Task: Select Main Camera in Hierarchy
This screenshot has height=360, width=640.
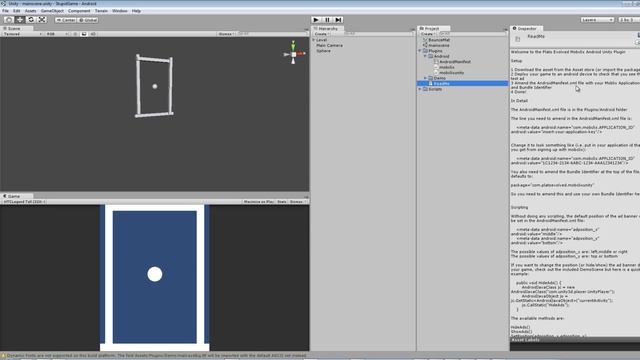Action: [x=329, y=45]
